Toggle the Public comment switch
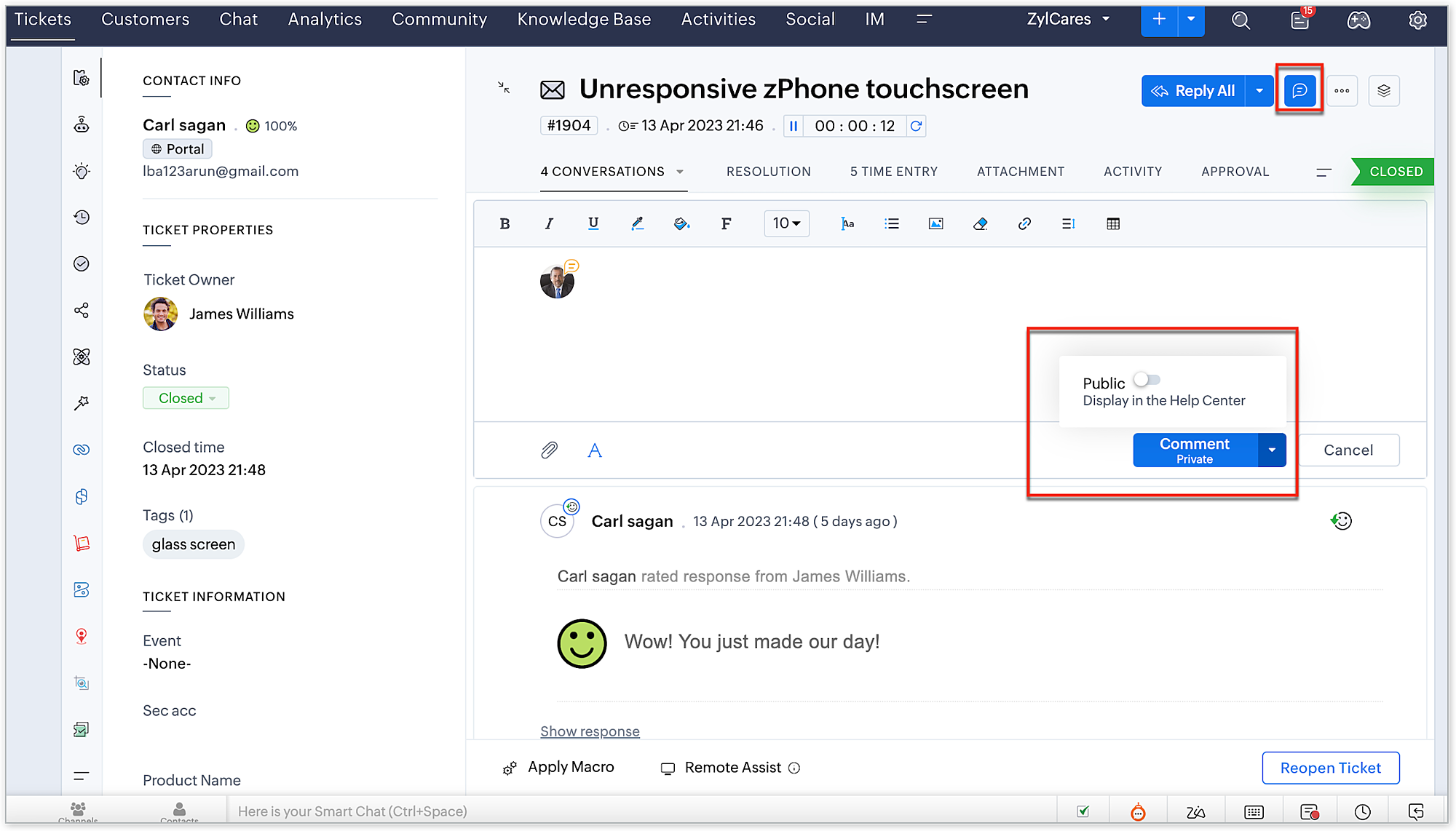The image size is (1456, 831). (x=1147, y=380)
